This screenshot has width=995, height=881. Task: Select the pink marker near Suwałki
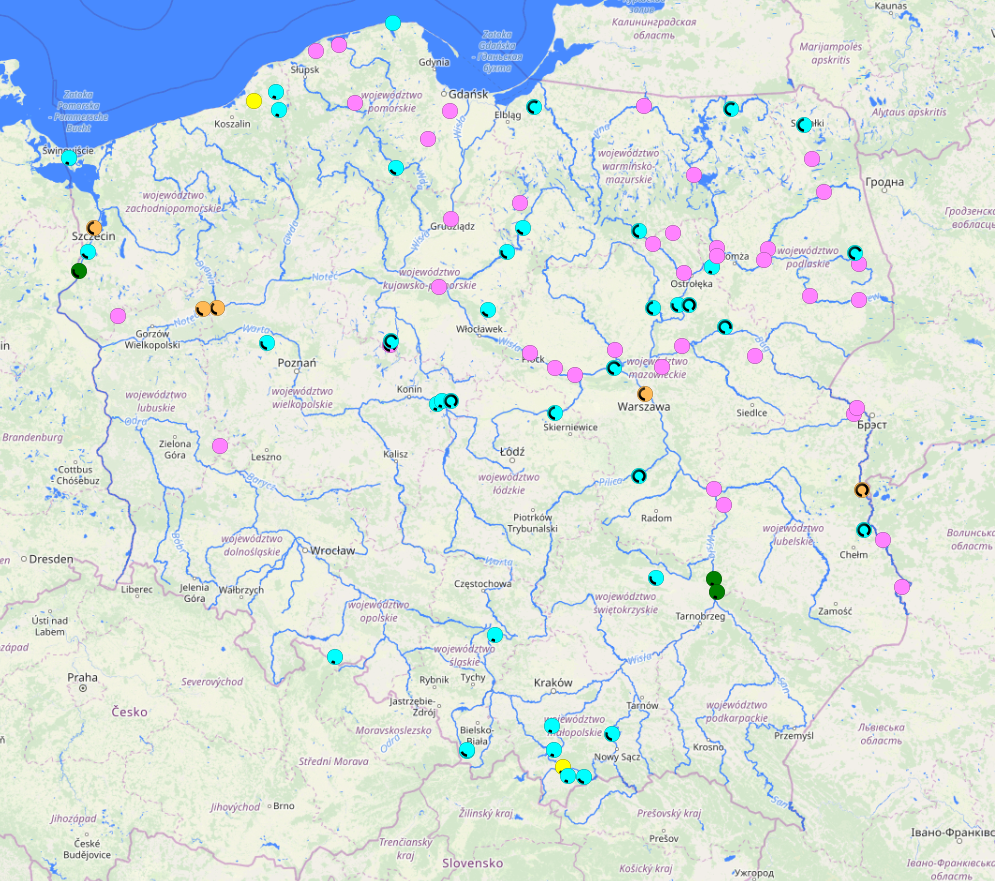(x=813, y=158)
